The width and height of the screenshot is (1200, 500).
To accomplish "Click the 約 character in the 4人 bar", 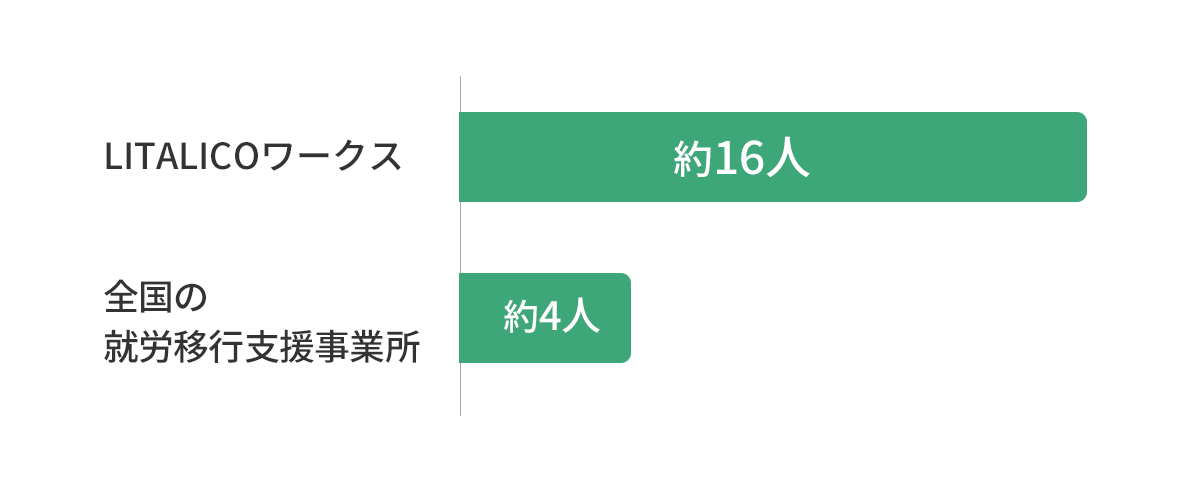I will [520, 318].
